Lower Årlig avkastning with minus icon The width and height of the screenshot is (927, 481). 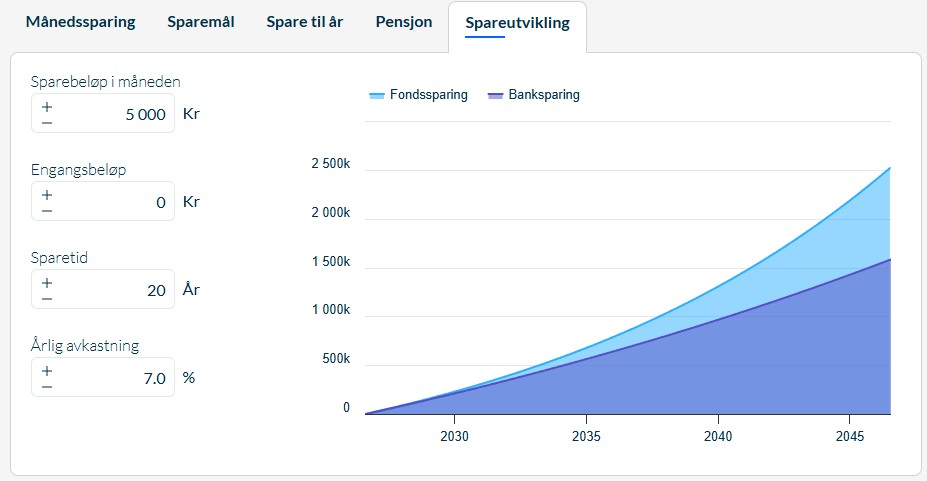pyautogui.click(x=47, y=387)
